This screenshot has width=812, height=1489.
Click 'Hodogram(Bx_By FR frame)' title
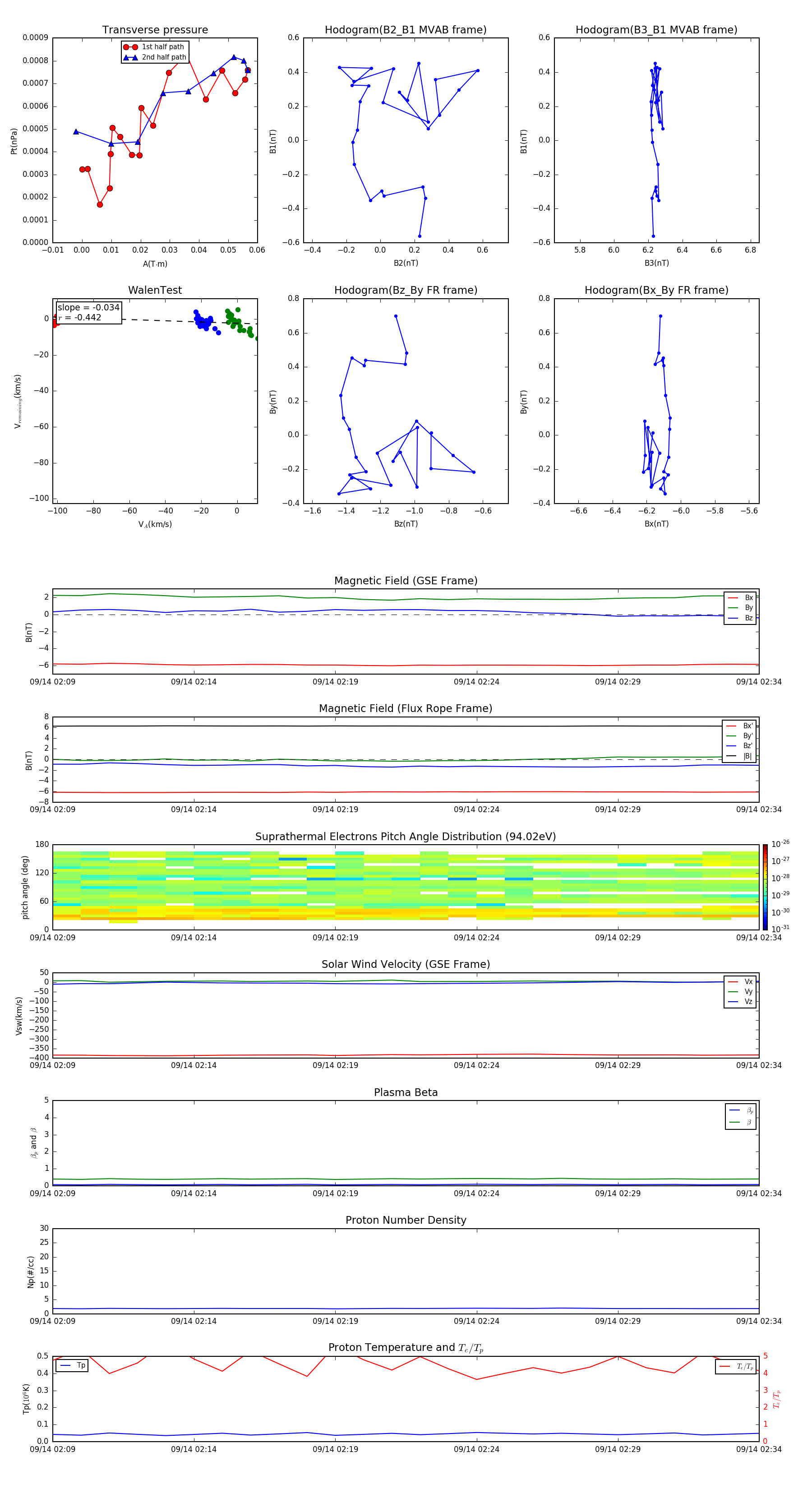click(656, 290)
